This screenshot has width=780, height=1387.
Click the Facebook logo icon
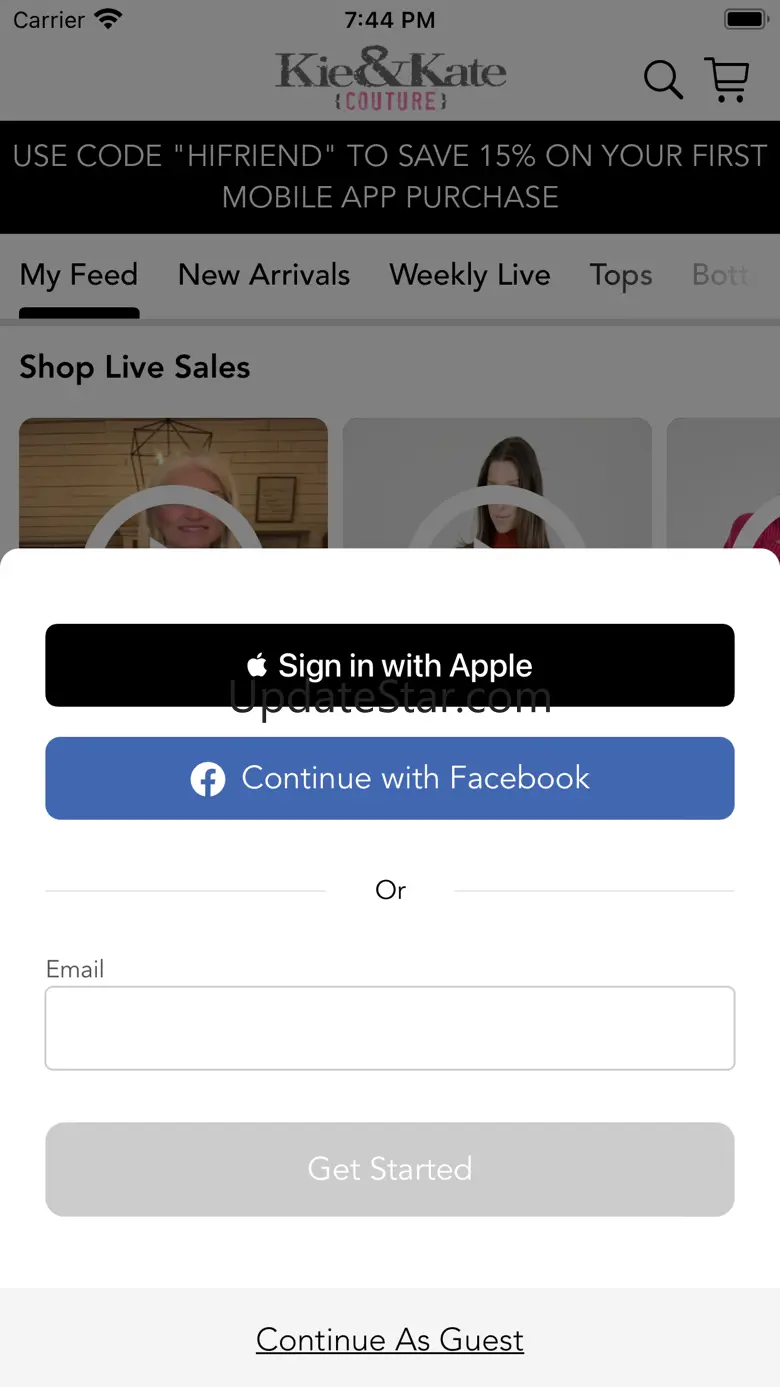(x=208, y=779)
